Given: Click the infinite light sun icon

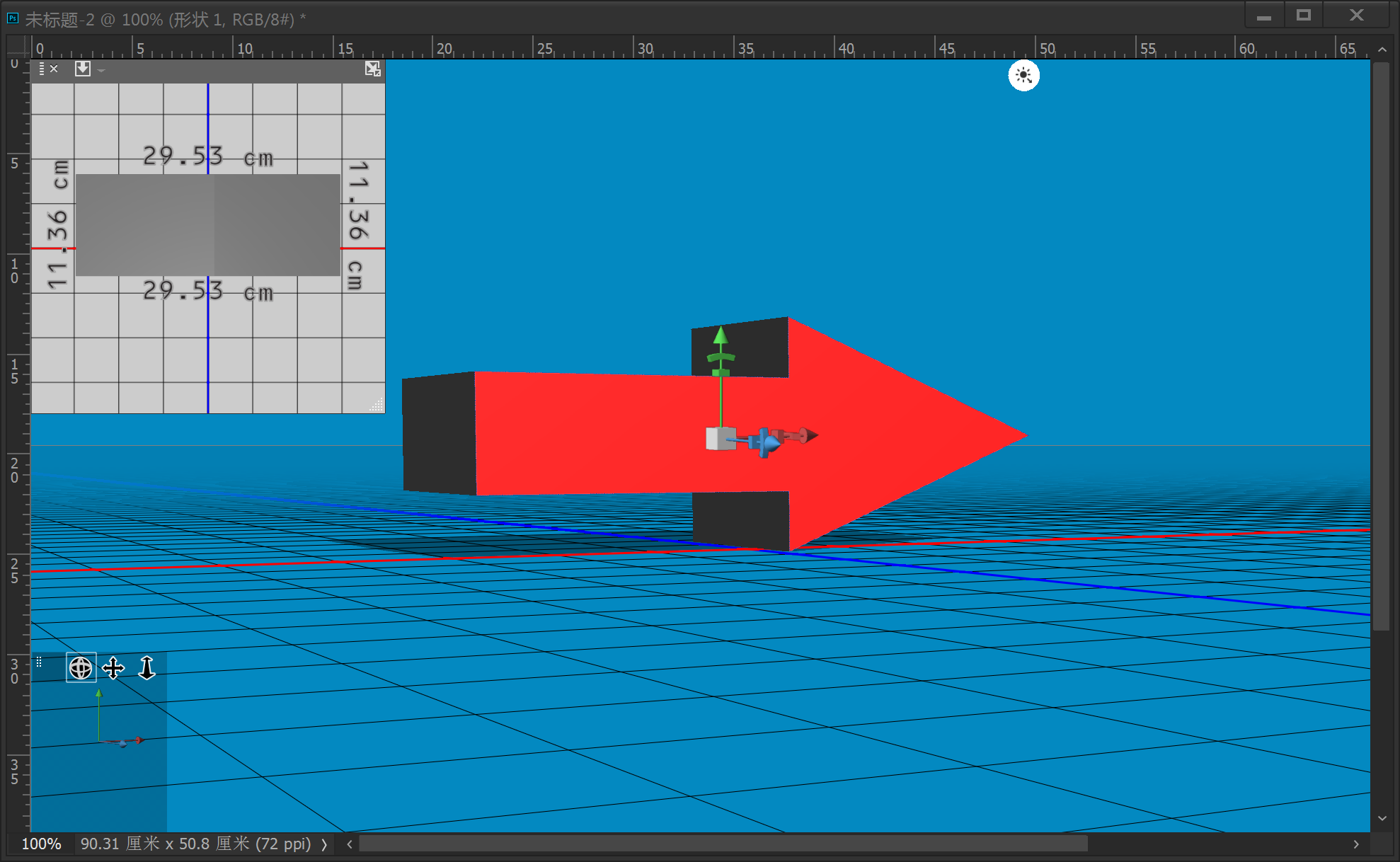Looking at the screenshot, I should 1023,75.
